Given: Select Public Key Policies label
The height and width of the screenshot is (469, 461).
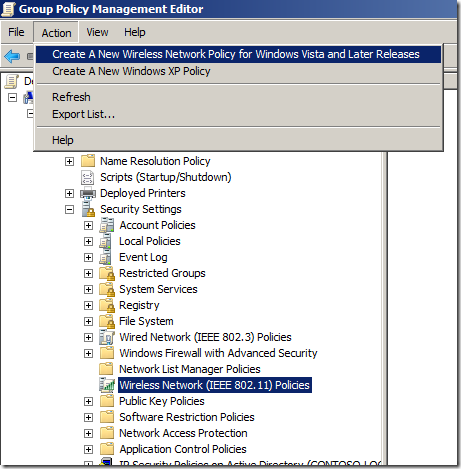Looking at the screenshot, I should pos(162,401).
